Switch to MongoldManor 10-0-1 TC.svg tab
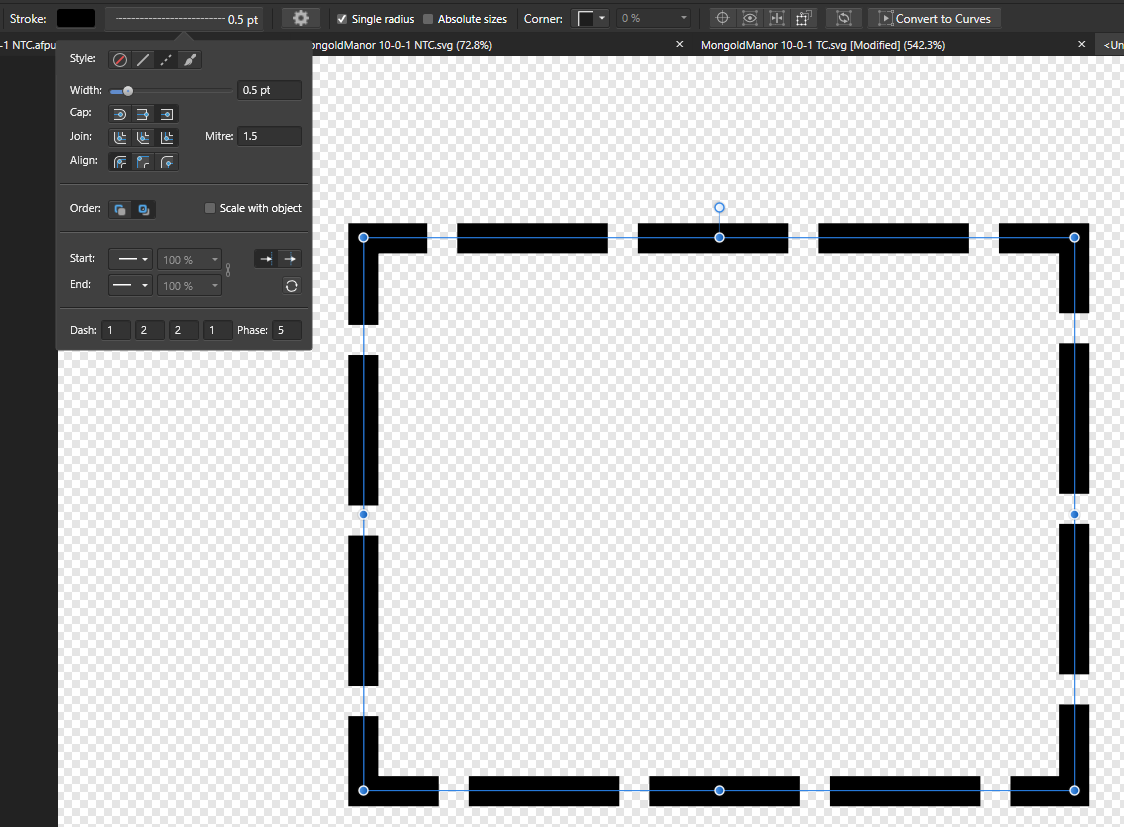 [822, 45]
